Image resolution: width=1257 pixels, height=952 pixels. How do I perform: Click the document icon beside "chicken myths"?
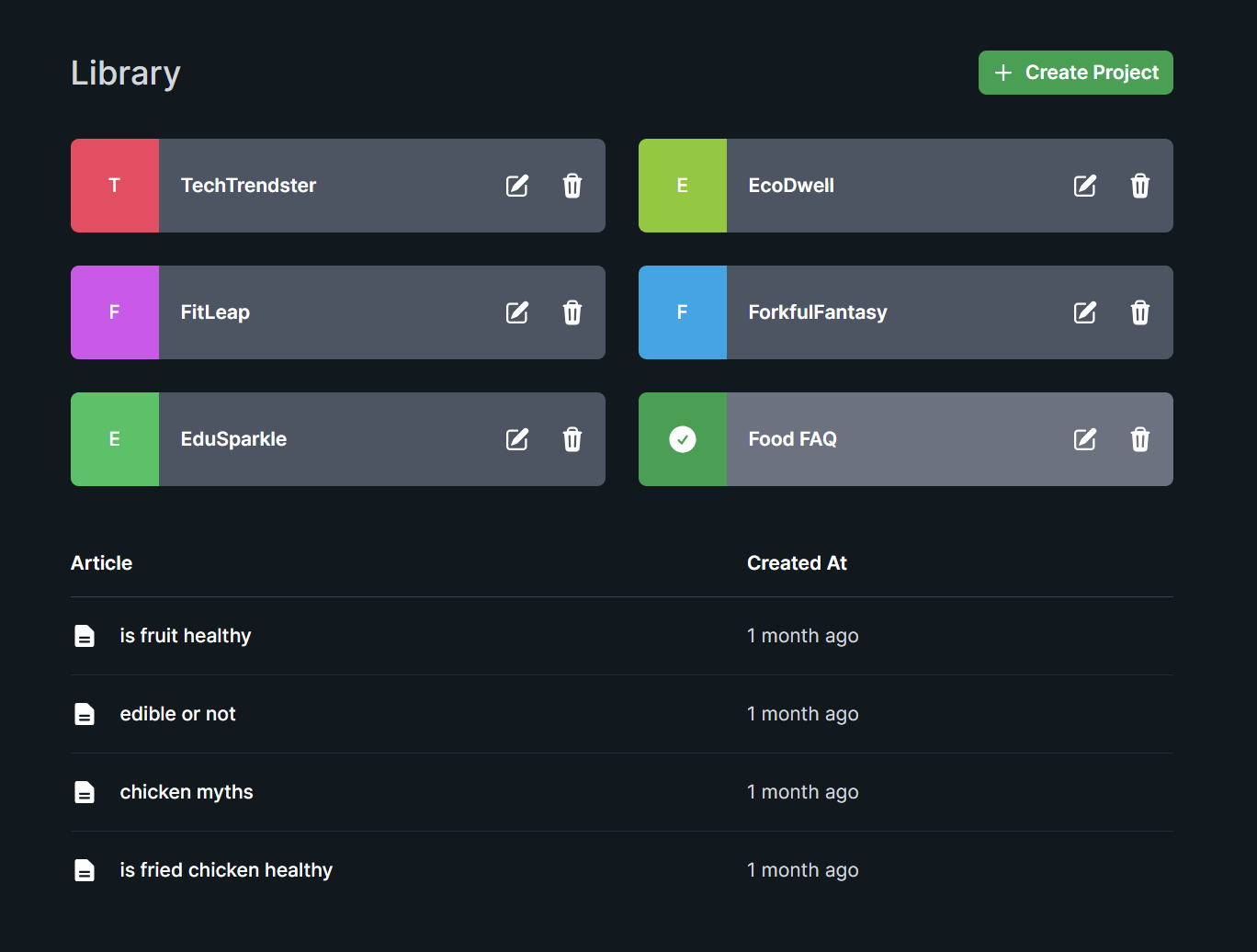[85, 791]
